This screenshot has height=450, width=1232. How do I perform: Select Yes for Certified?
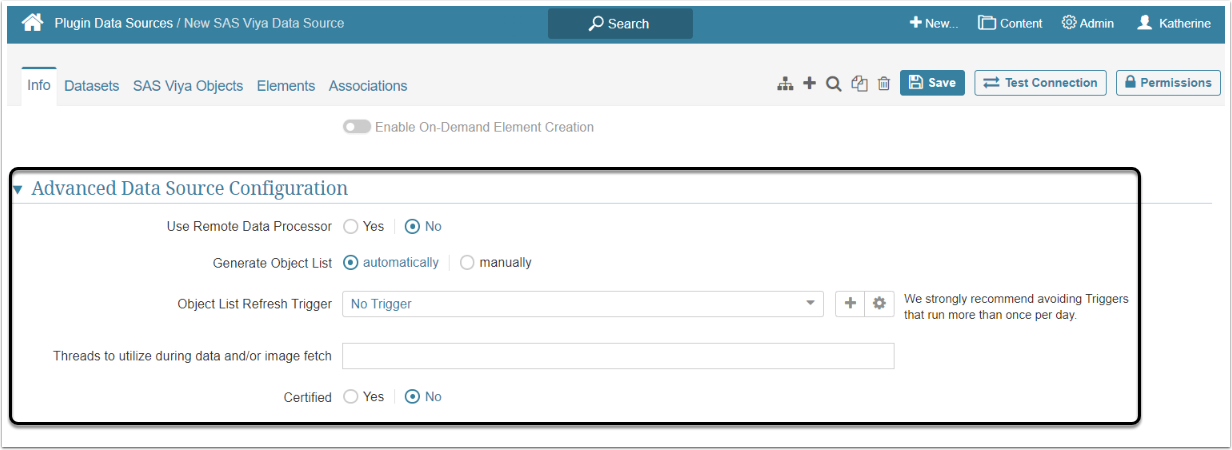tap(351, 397)
